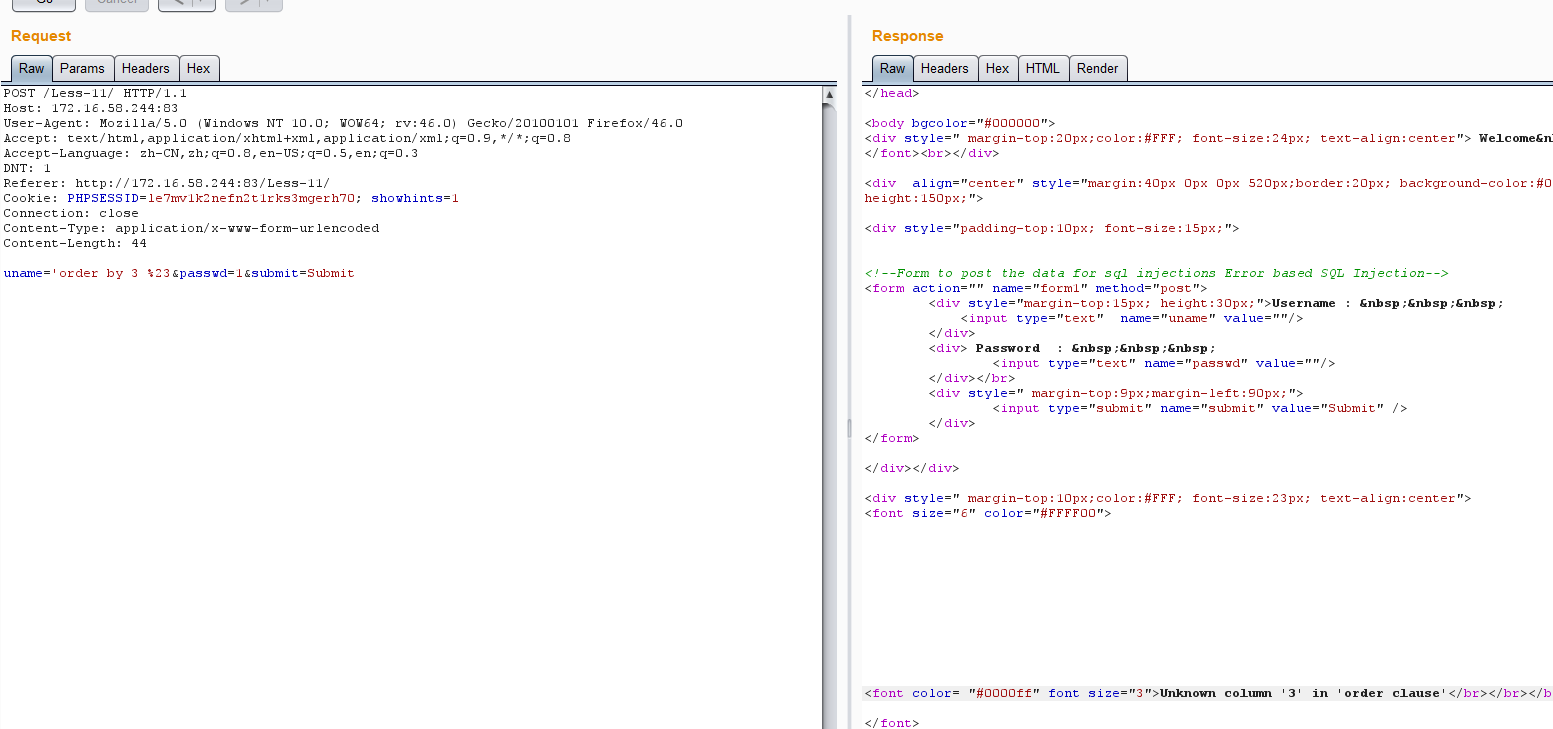This screenshot has width=1553, height=729.
Task: Click the orange 'Response' panel heading
Action: coord(907,36)
